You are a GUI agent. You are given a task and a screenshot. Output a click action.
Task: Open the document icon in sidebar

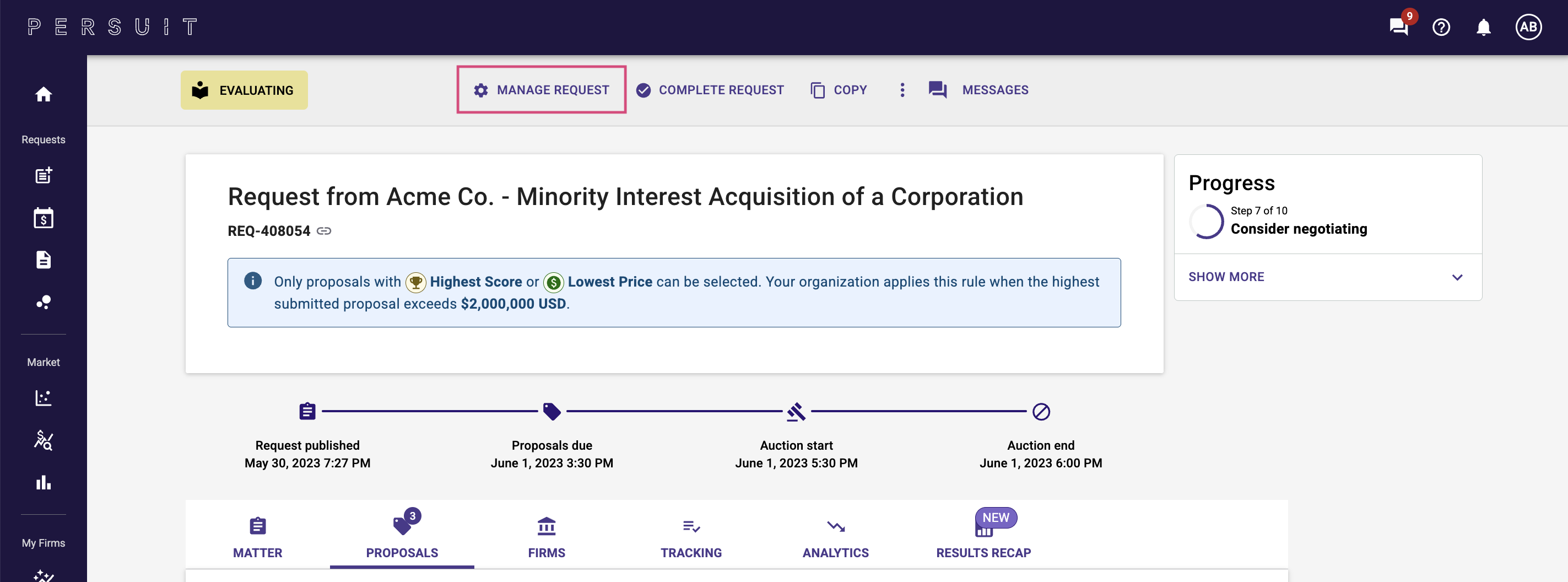[43, 260]
